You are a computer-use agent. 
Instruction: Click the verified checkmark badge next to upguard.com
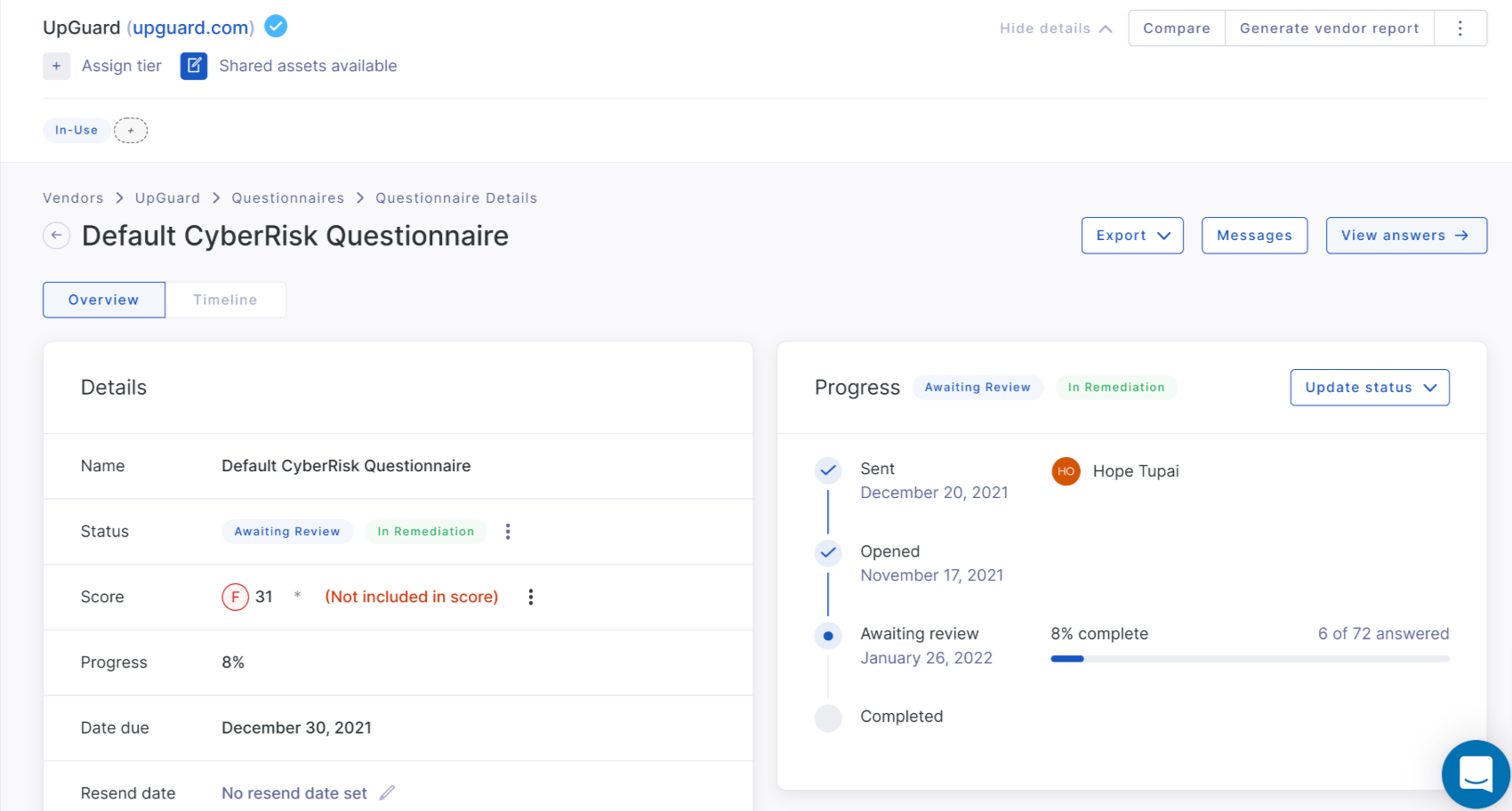276,27
